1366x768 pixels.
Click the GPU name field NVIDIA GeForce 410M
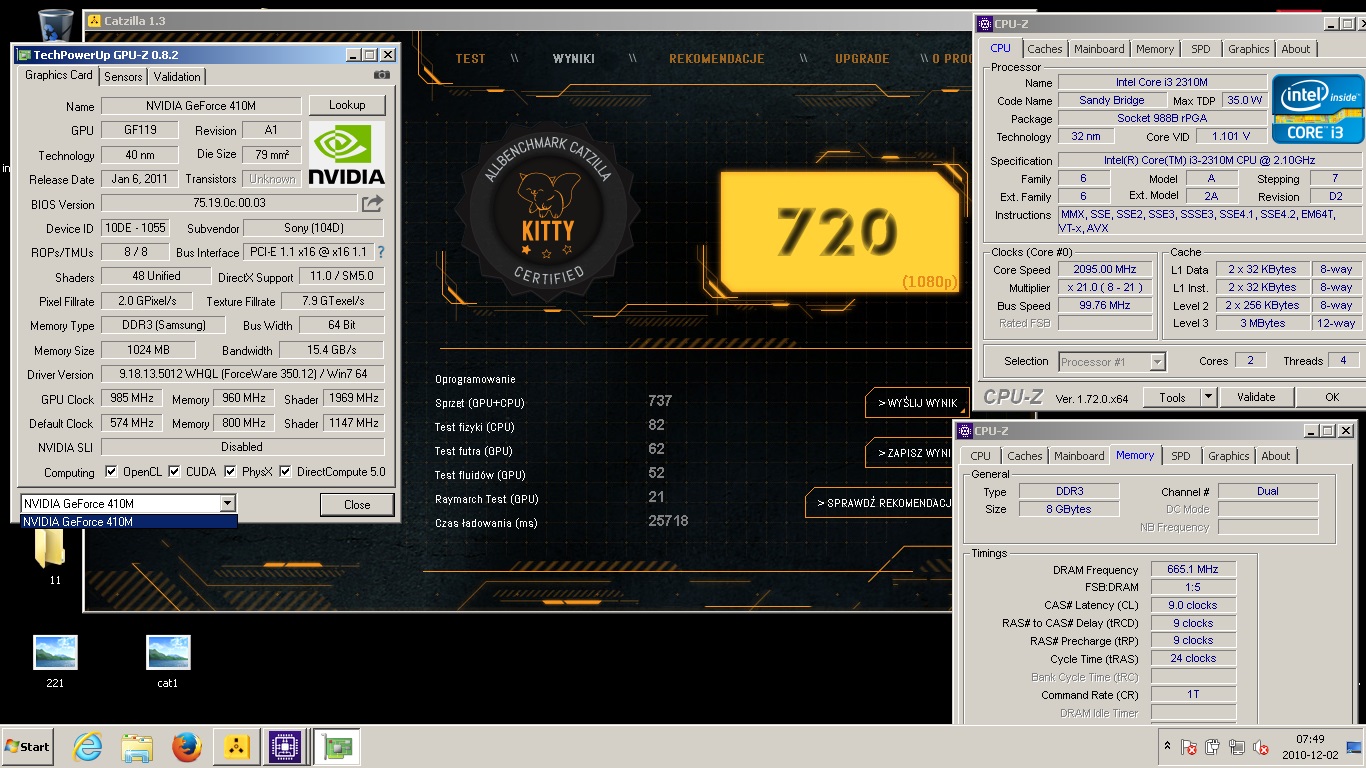[x=201, y=105]
